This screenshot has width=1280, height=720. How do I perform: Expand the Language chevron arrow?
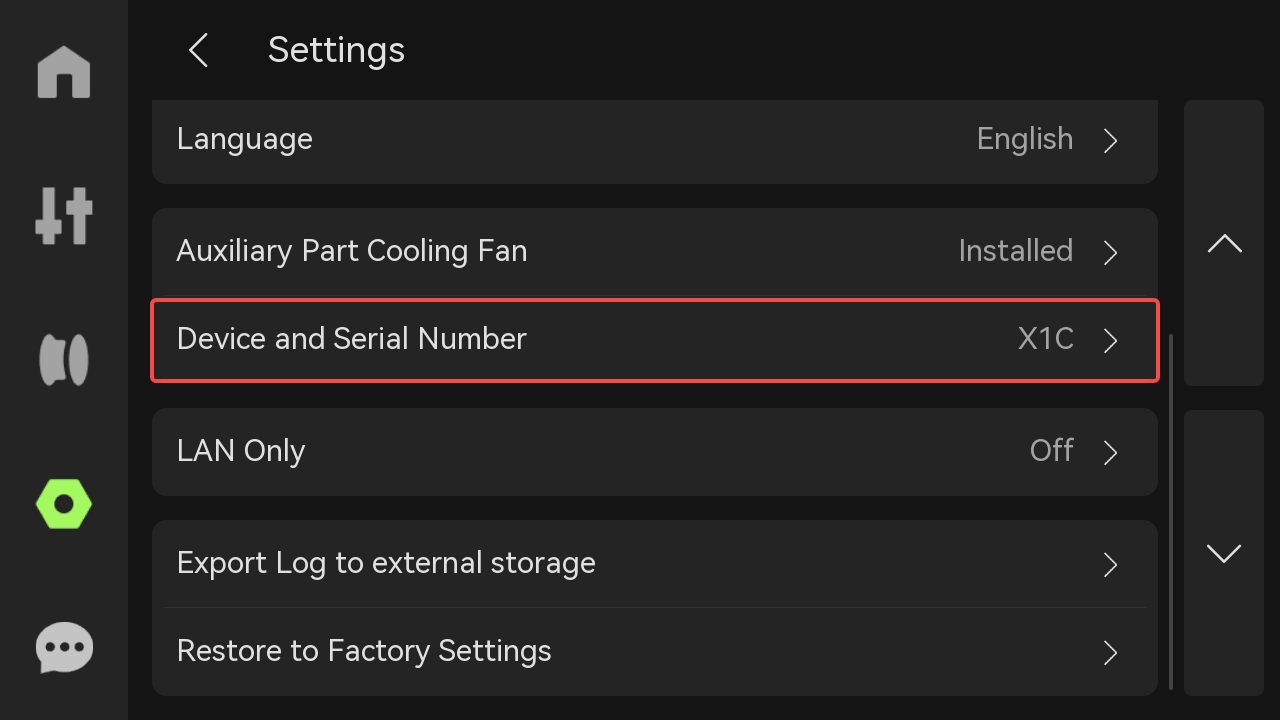point(1110,140)
